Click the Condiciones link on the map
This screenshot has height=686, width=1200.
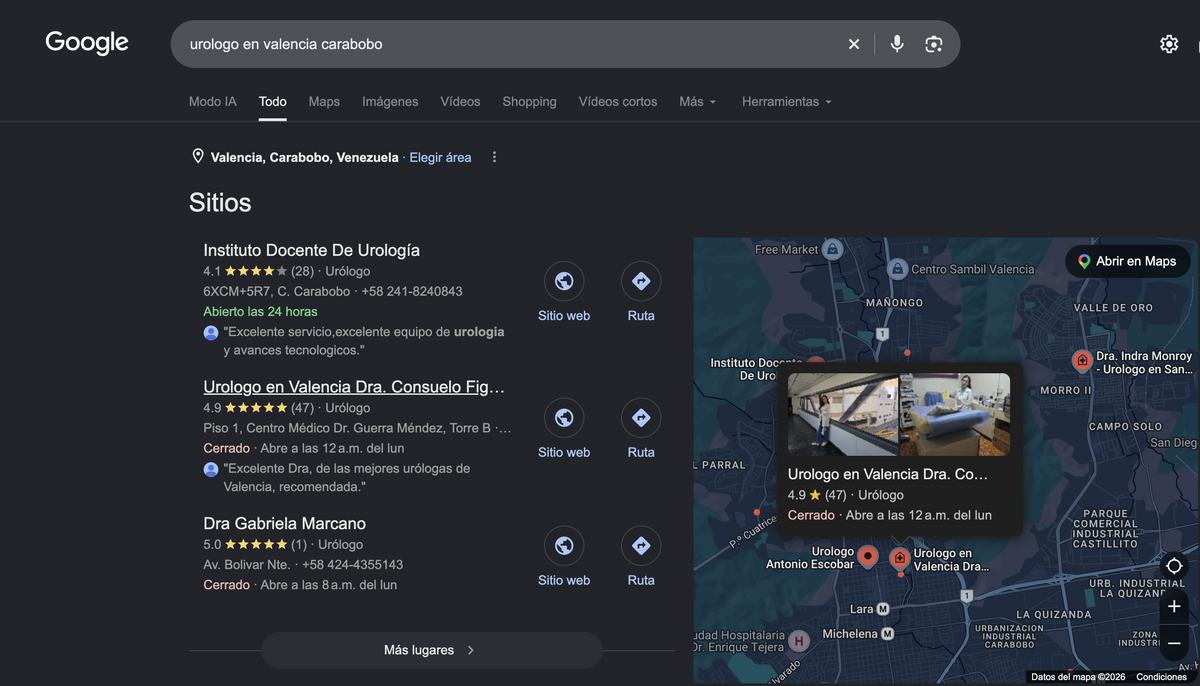[1161, 677]
